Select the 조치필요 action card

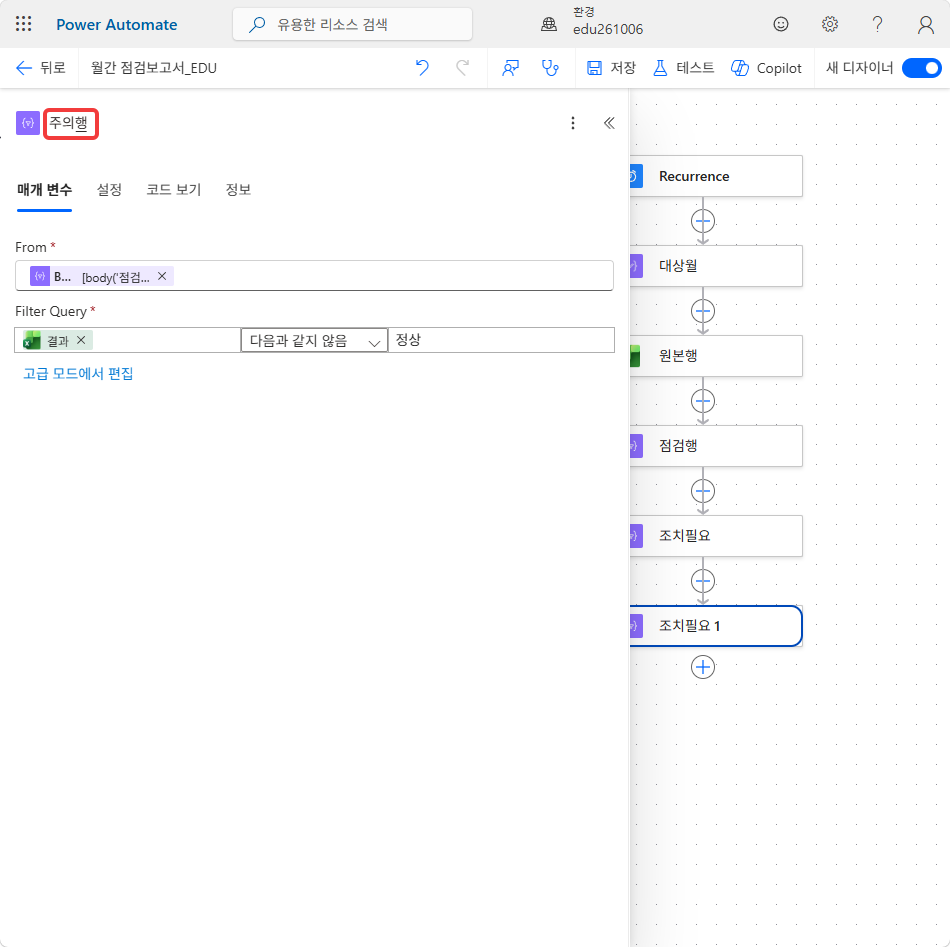pyautogui.click(x=716, y=536)
